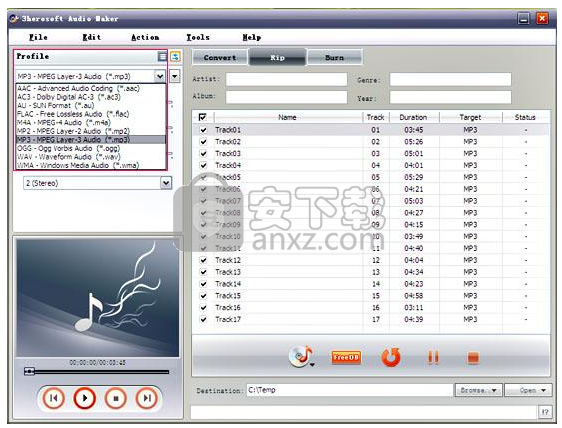The width and height of the screenshot is (562, 428).
Task: Uncheck the Track17 checkbox
Action: pyautogui.click(x=203, y=319)
